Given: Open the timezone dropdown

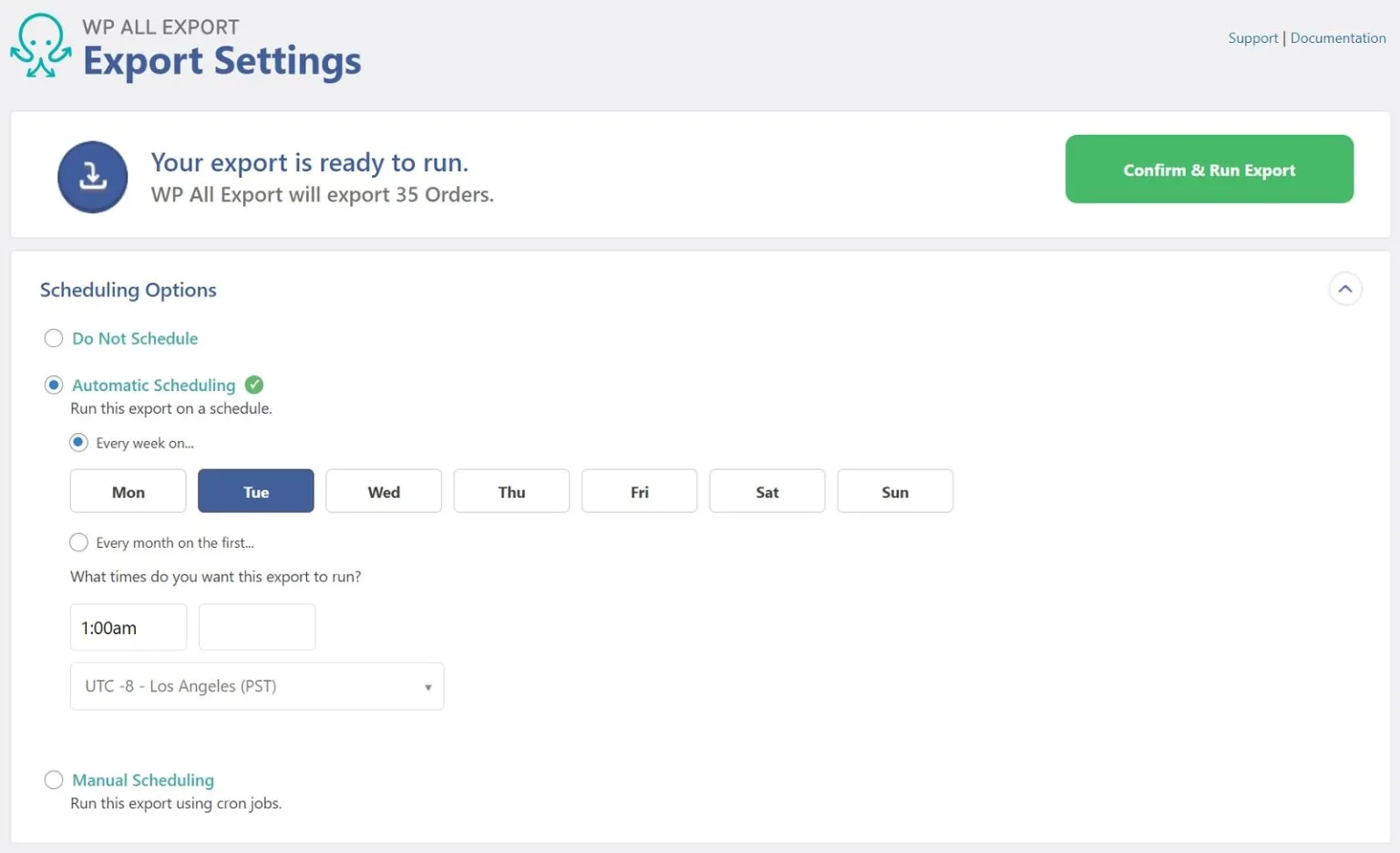Looking at the screenshot, I should coord(256,686).
